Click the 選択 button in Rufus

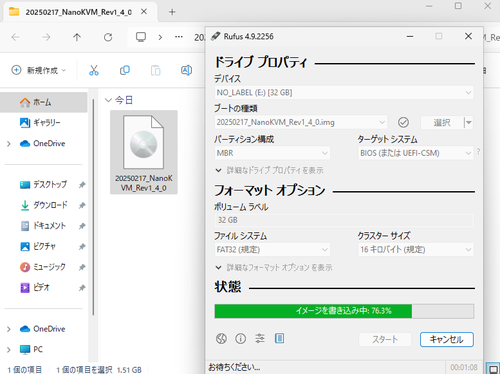tap(442, 122)
